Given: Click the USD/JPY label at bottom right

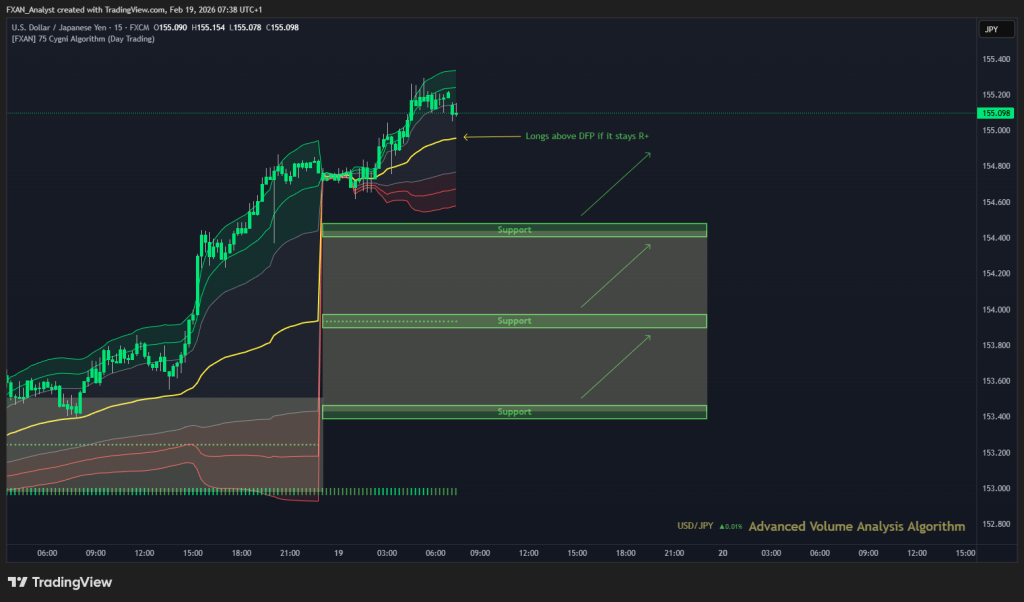Looking at the screenshot, I should pos(694,527).
